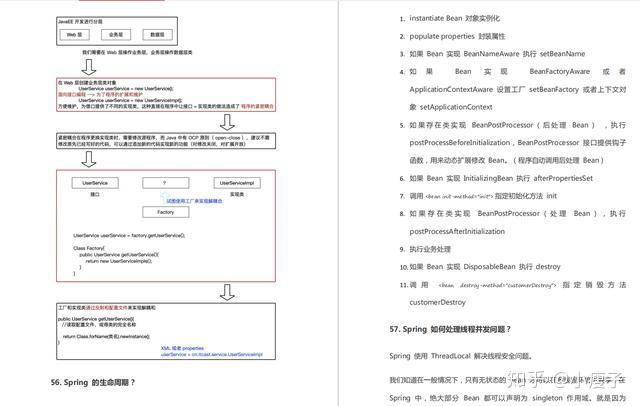Click the text "postProcessAfterInitialization"

pyautogui.click(x=457, y=231)
